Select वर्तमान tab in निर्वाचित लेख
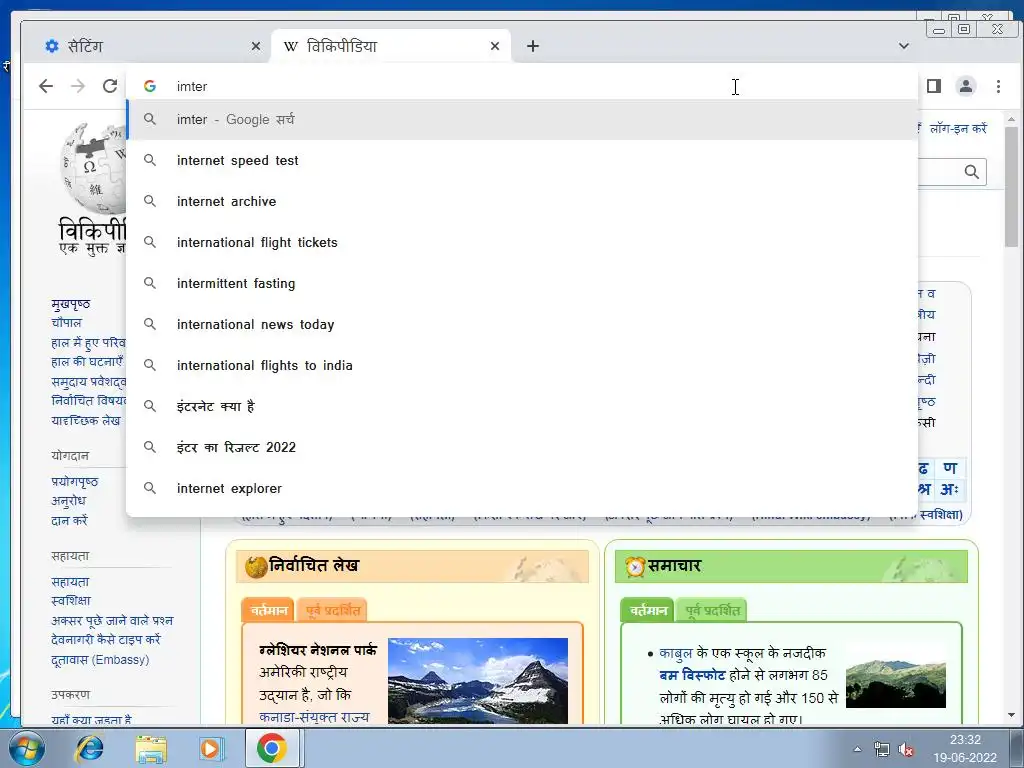This screenshot has height=768, width=1024. [x=268, y=611]
